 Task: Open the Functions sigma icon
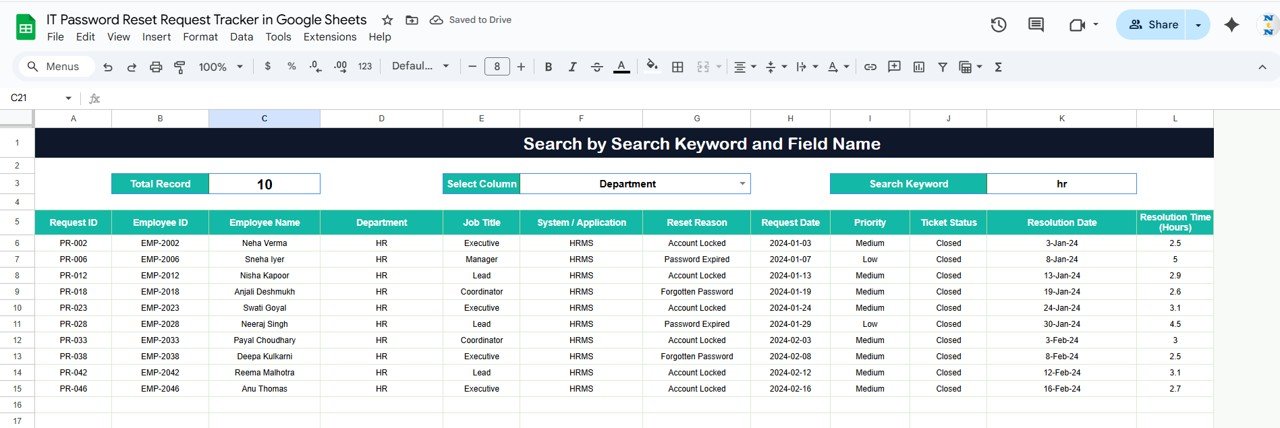pyautogui.click(x=998, y=67)
